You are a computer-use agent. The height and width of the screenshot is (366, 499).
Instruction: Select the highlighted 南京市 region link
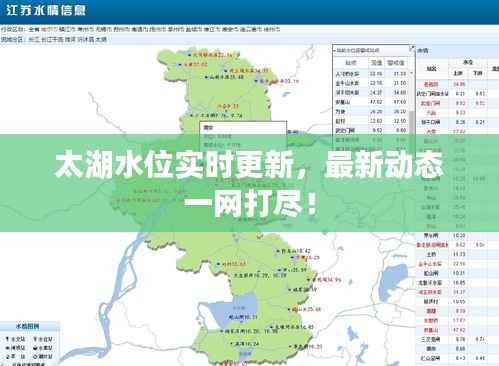[x=49, y=29]
